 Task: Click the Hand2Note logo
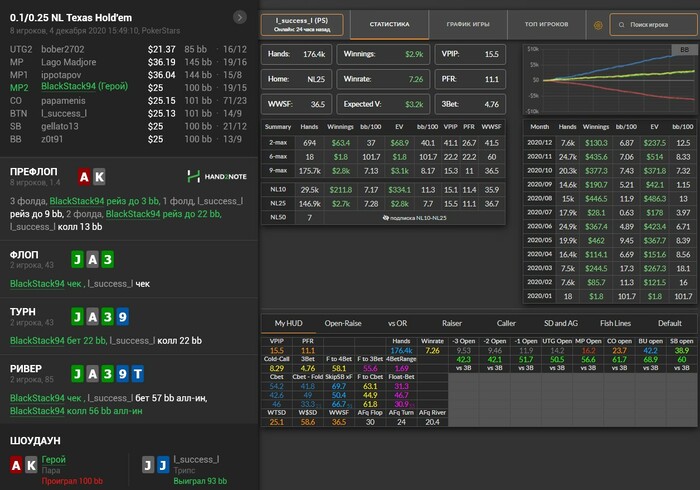(217, 176)
